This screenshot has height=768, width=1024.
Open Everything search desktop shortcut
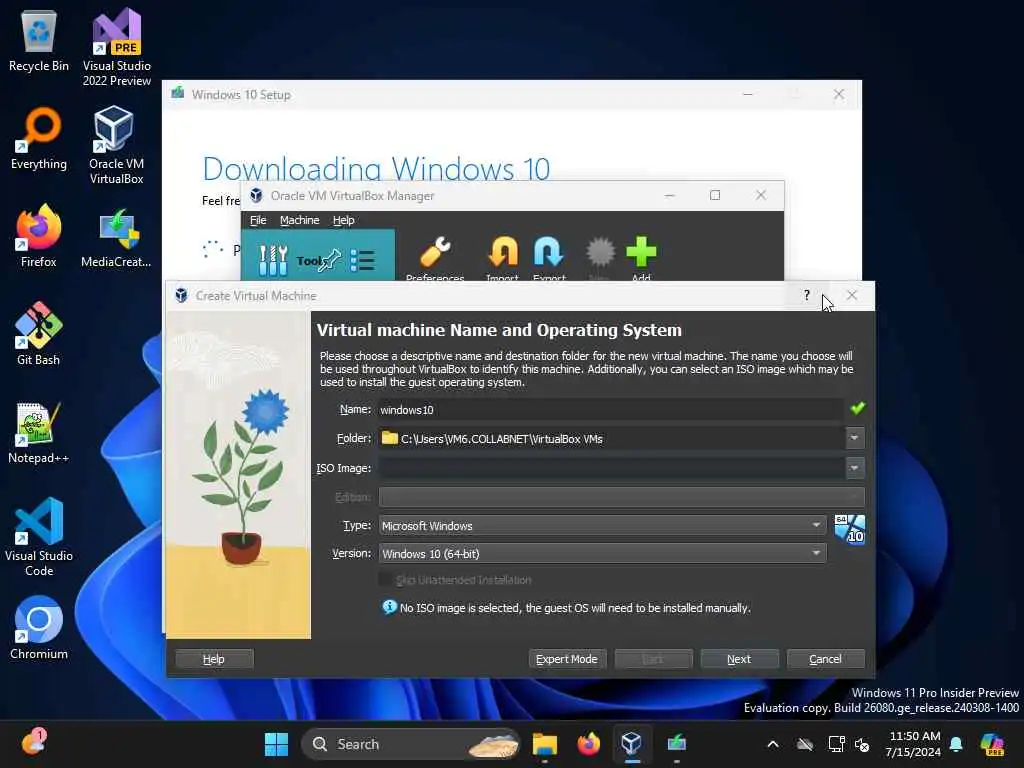tap(39, 138)
